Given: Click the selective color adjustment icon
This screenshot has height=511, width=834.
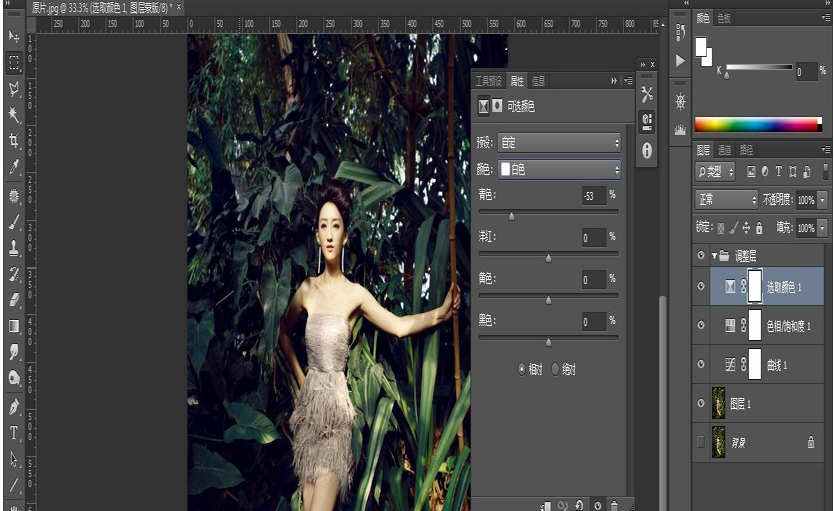Looking at the screenshot, I should [x=483, y=106].
